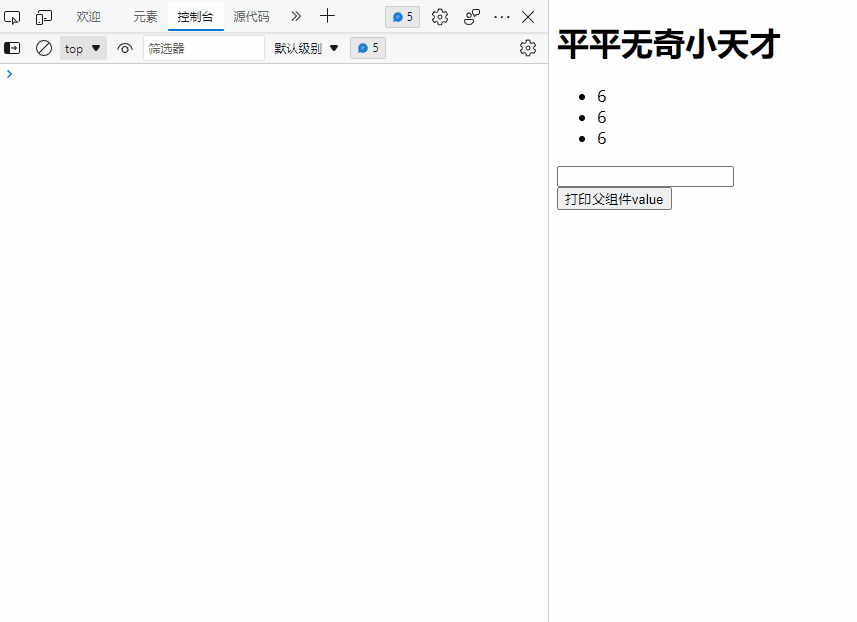This screenshot has height=622, width=857.
Task: Click inside the 筛选器 filter input
Action: point(203,47)
